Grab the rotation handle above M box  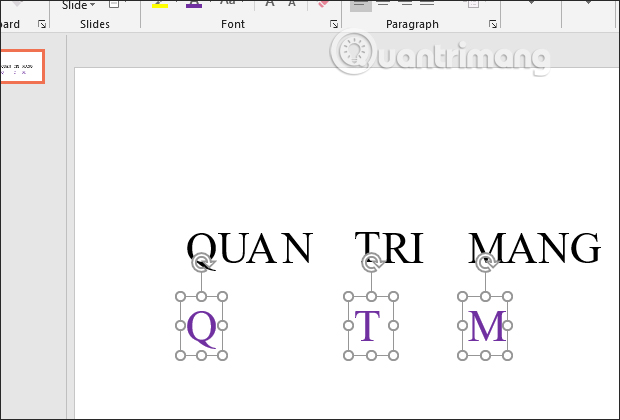tap(485, 263)
